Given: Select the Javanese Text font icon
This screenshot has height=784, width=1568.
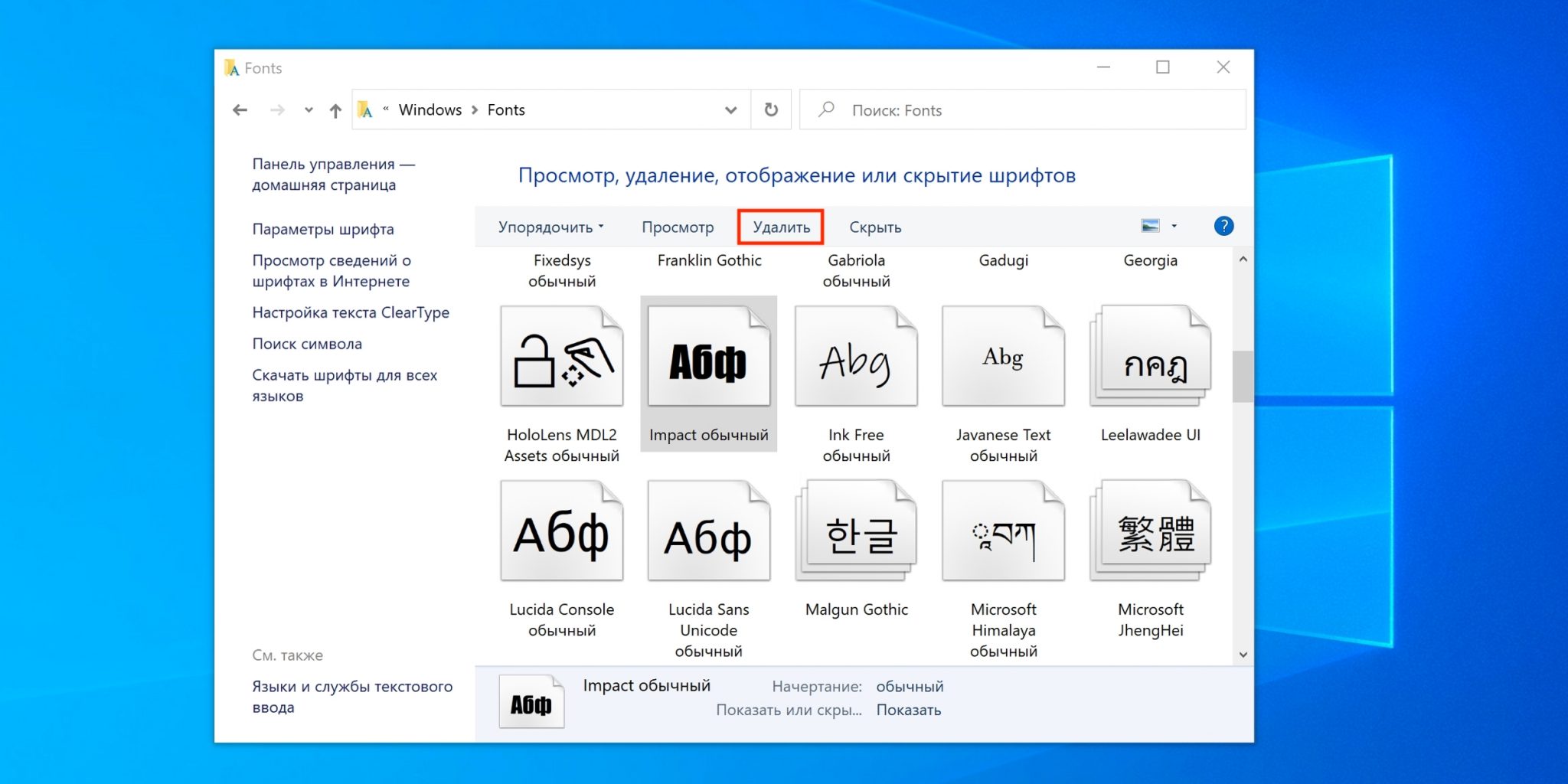Looking at the screenshot, I should pyautogui.click(x=1002, y=357).
